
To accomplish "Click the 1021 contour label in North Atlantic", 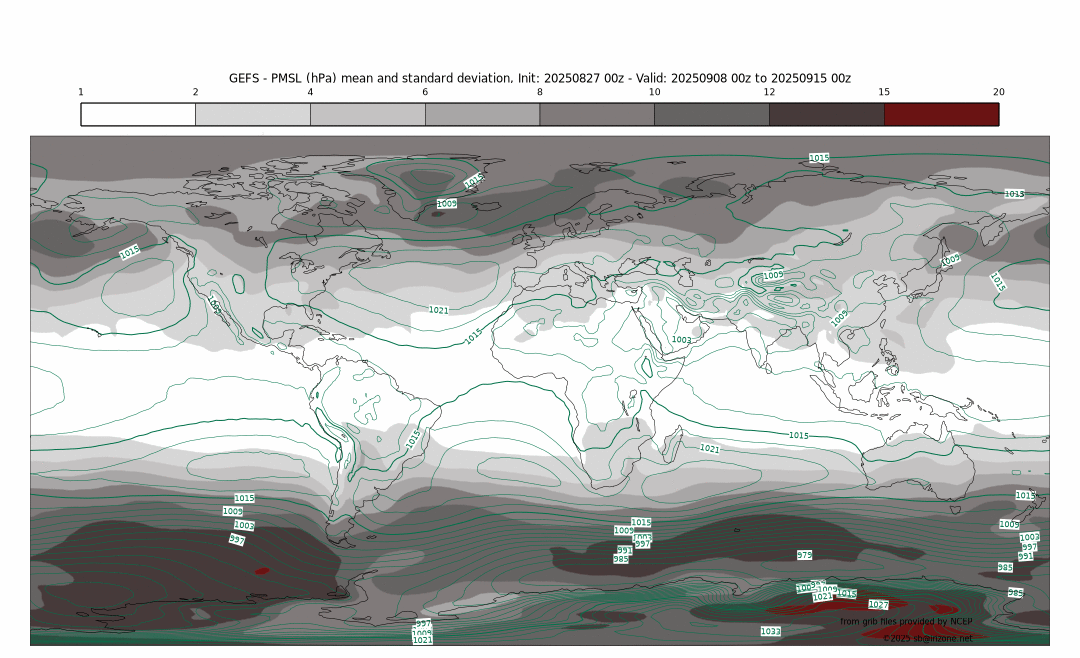I will tap(438, 310).
